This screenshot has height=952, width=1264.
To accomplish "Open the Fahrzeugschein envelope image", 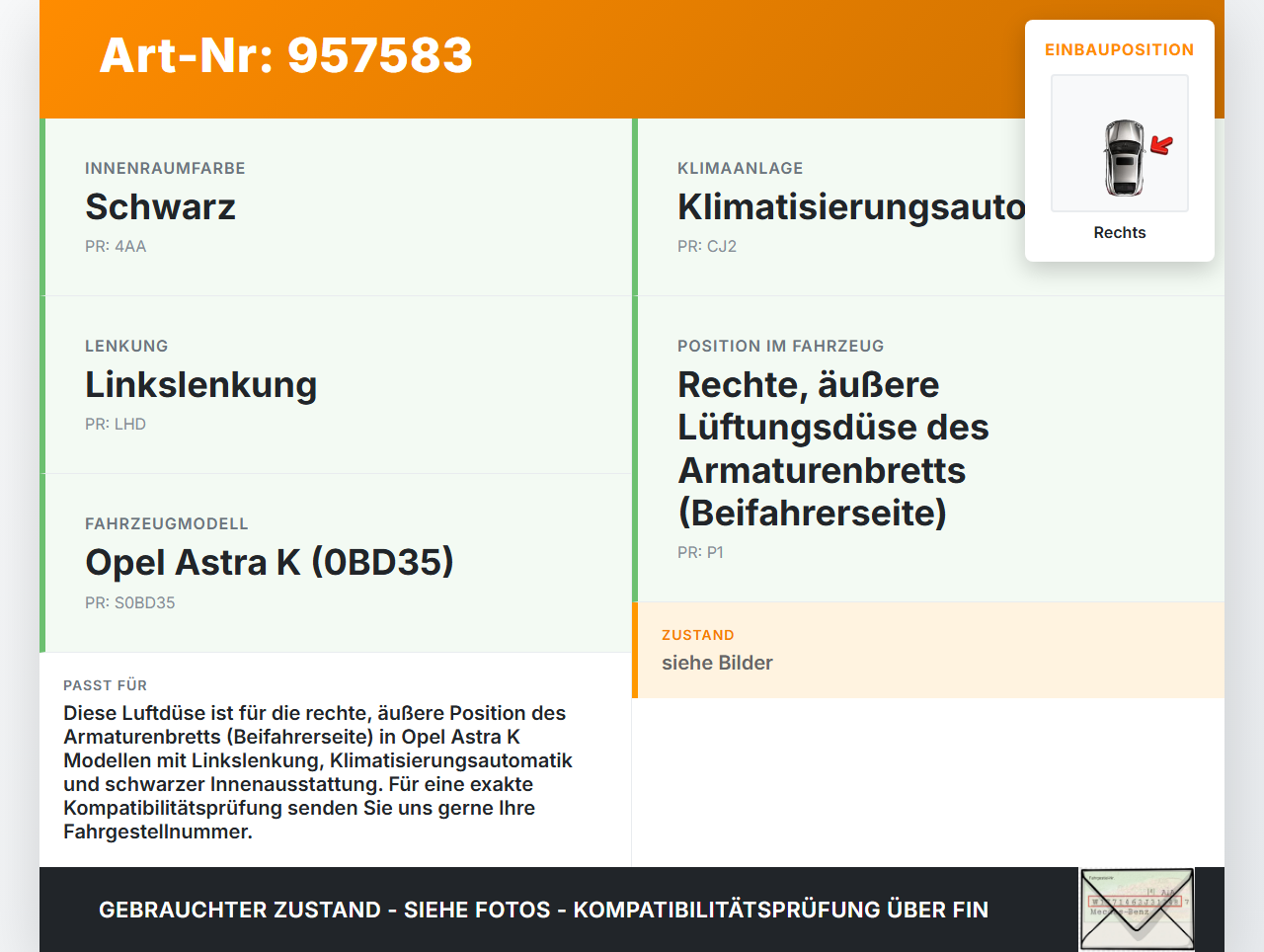I will 1136,908.
